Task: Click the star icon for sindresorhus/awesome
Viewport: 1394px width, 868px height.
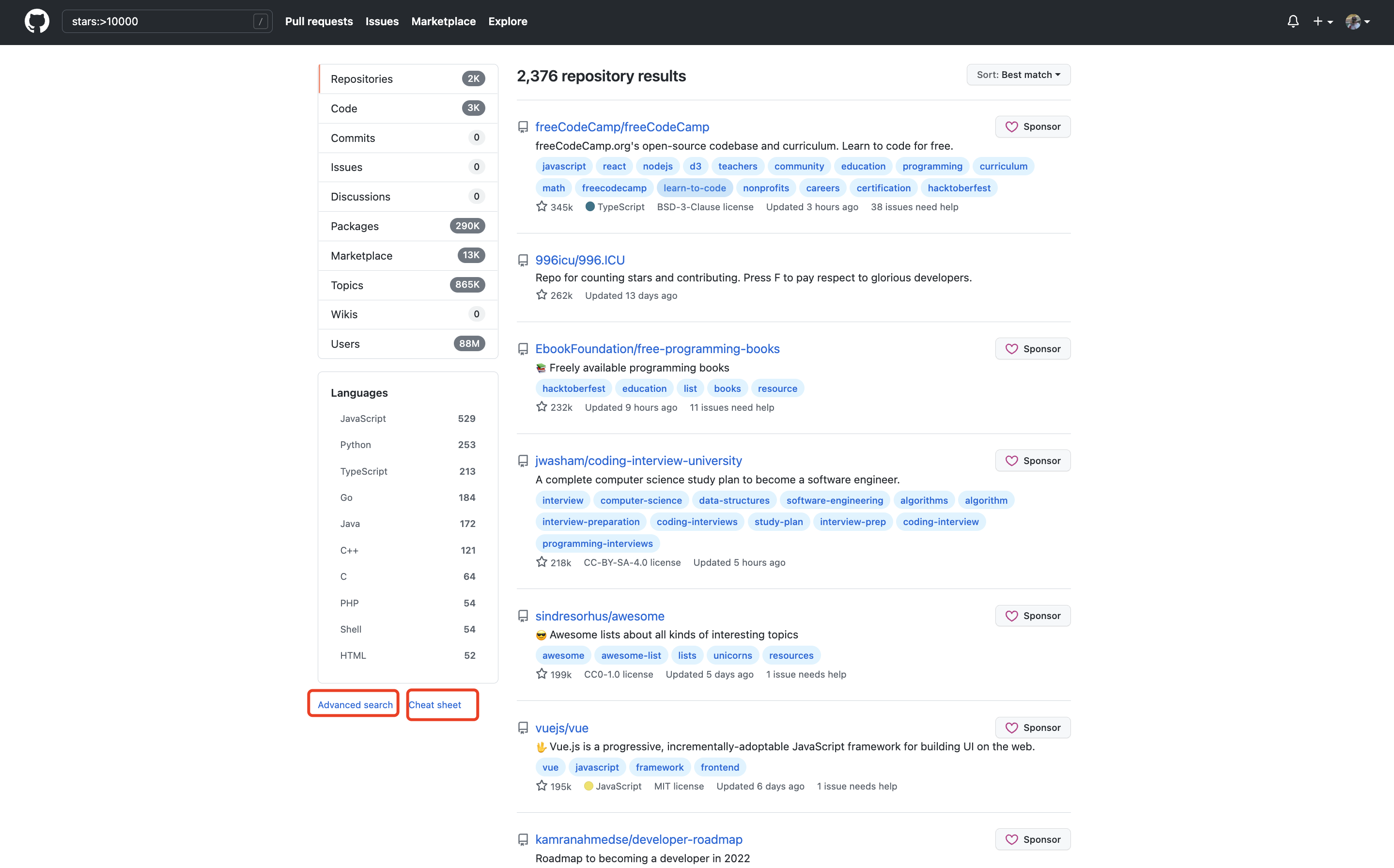Action: (x=541, y=674)
